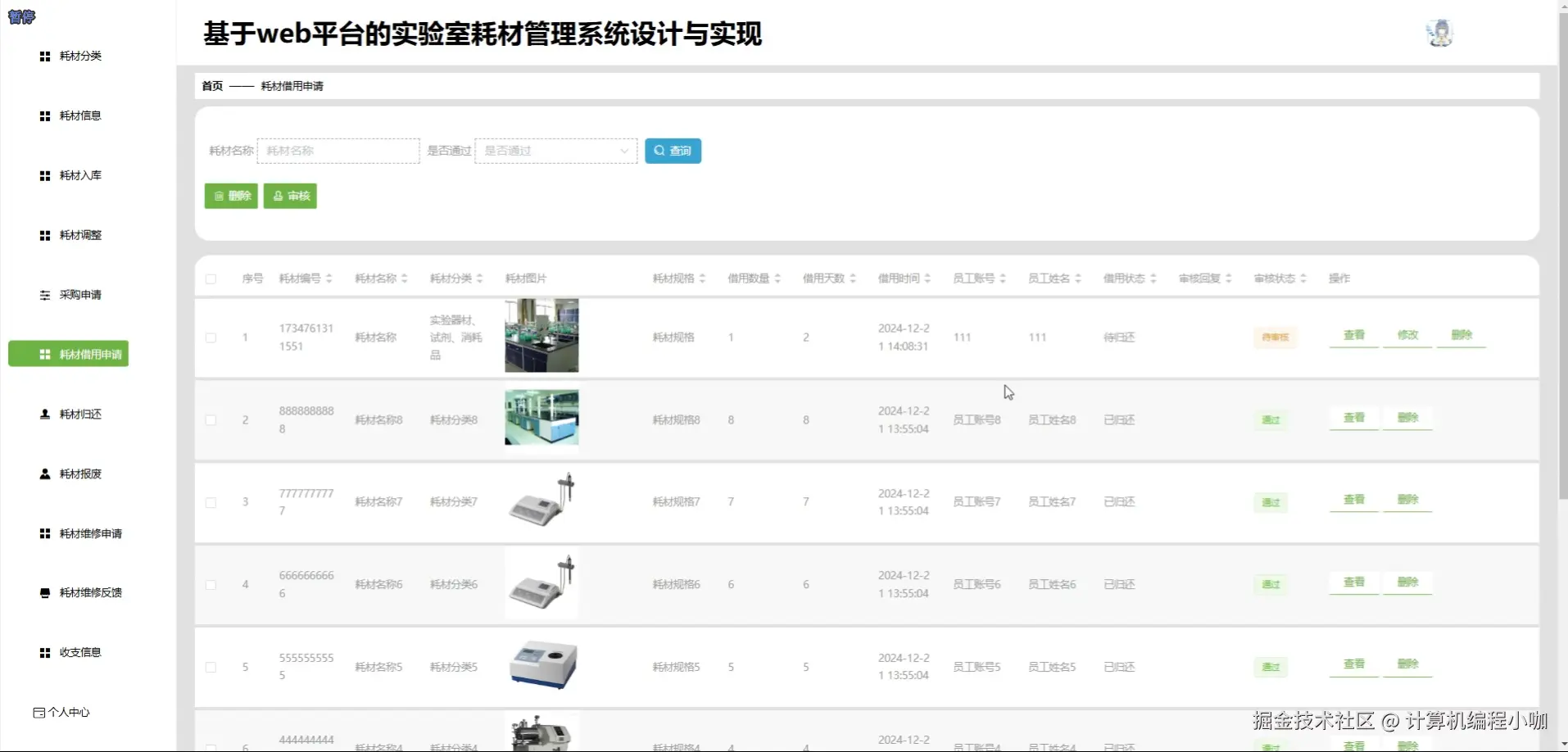Click the grid icon beside 耗材信息
This screenshot has width=1568, height=752.
[x=45, y=116]
